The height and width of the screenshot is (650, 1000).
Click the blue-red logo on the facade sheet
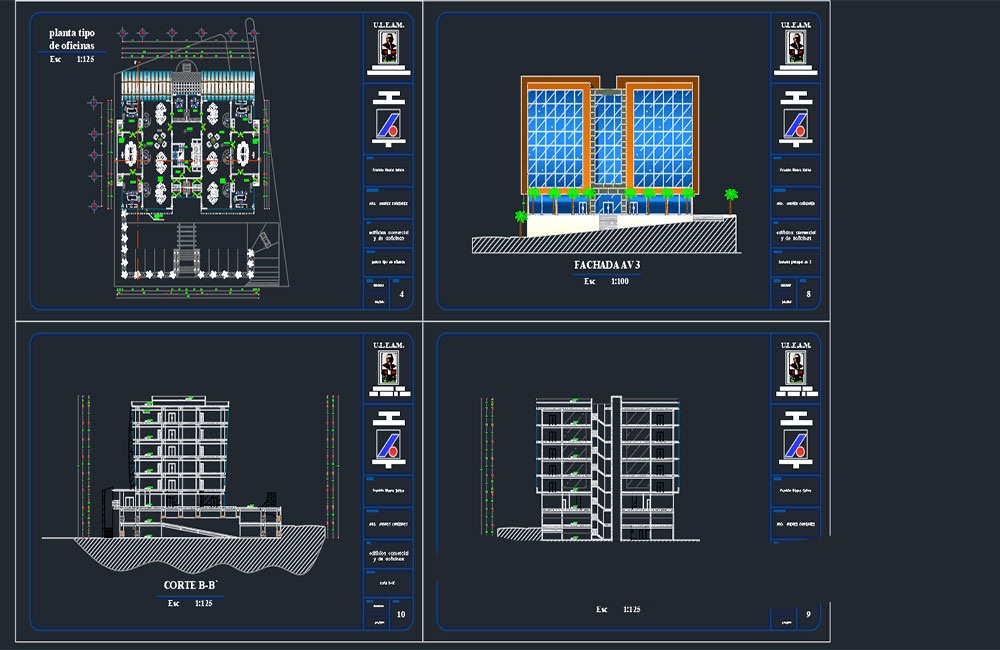(796, 123)
